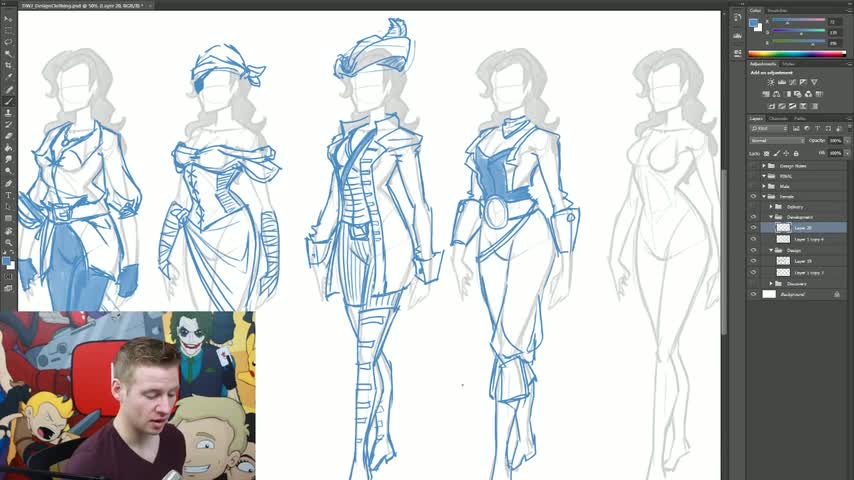Expand the Design Notes group

764,166
